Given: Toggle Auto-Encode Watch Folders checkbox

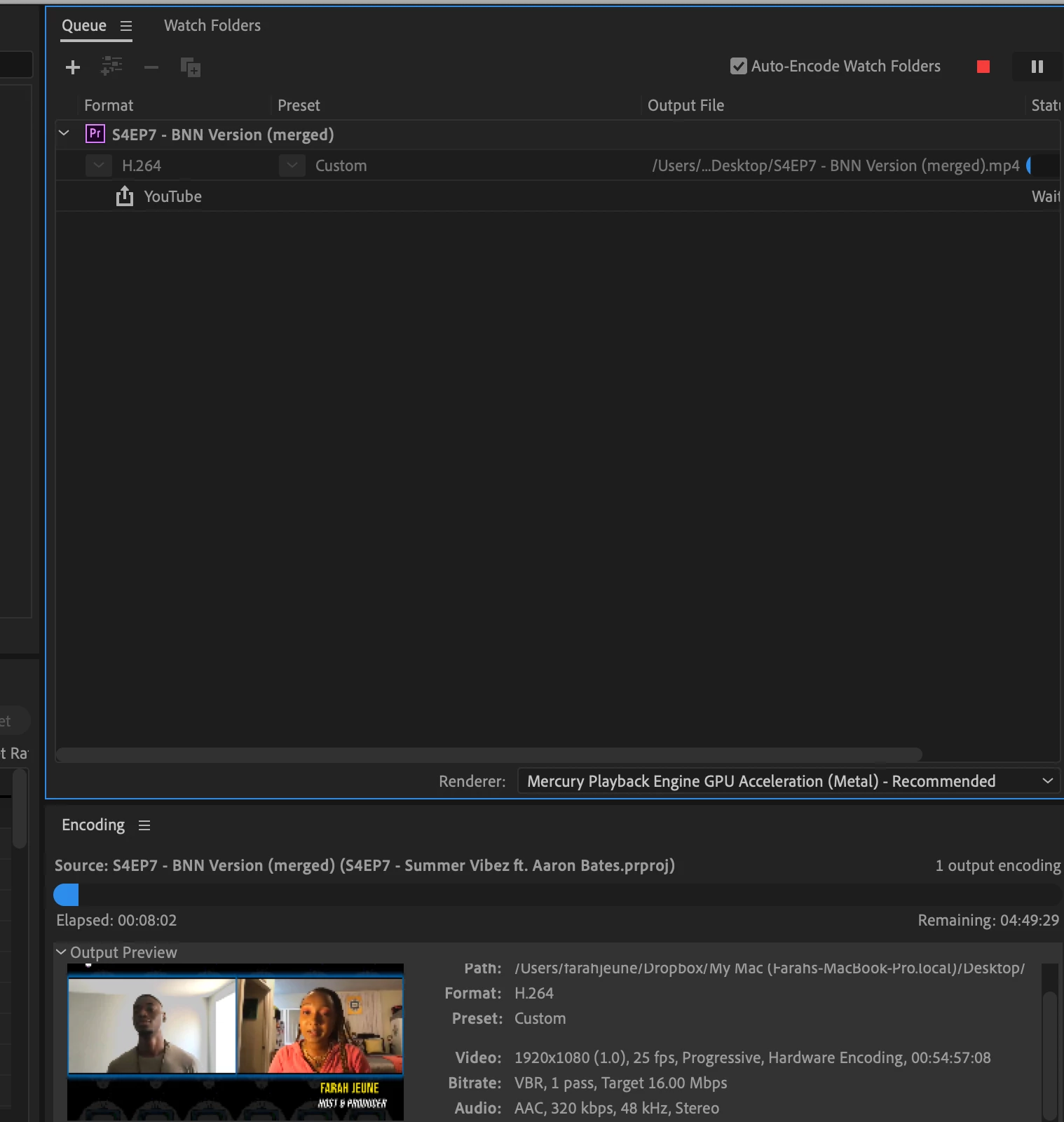Looking at the screenshot, I should (x=738, y=66).
